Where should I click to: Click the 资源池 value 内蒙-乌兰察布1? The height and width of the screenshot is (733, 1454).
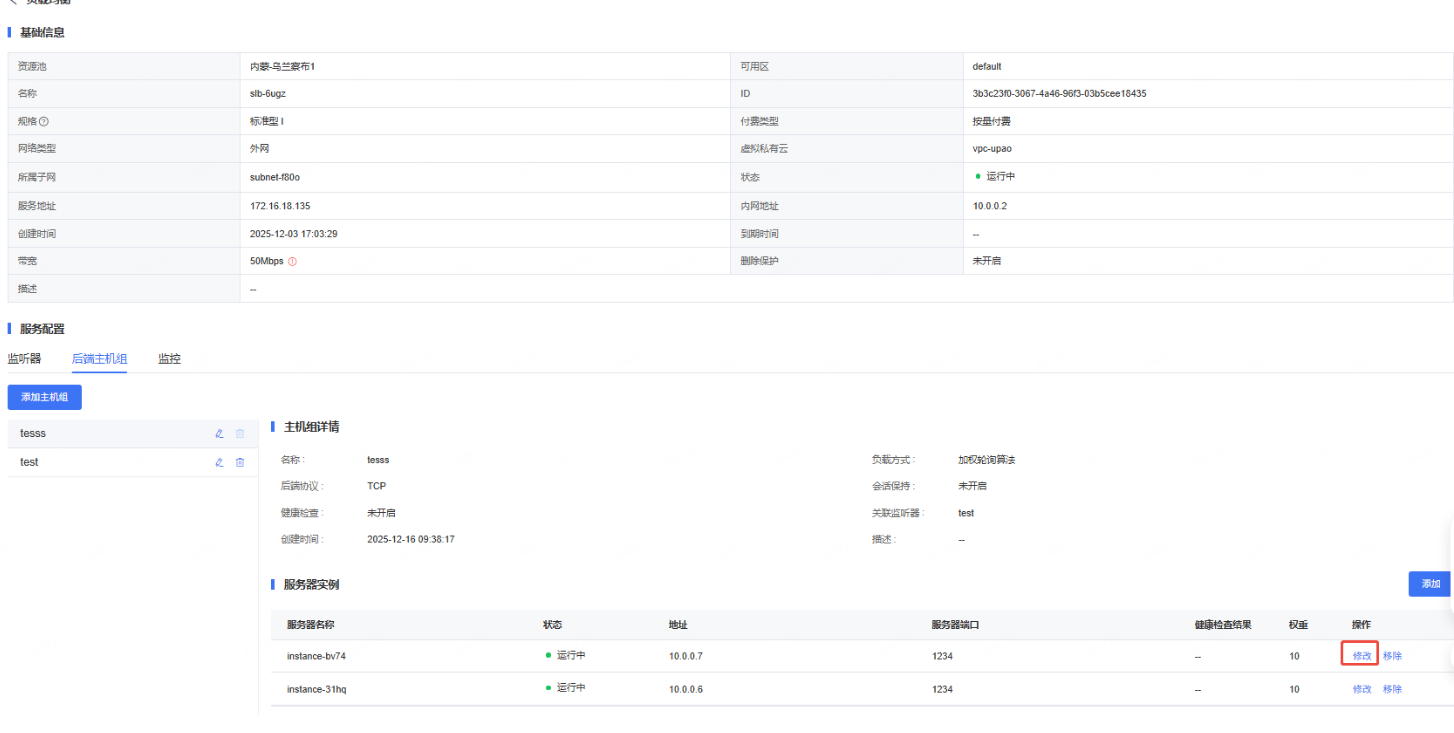pos(283,66)
